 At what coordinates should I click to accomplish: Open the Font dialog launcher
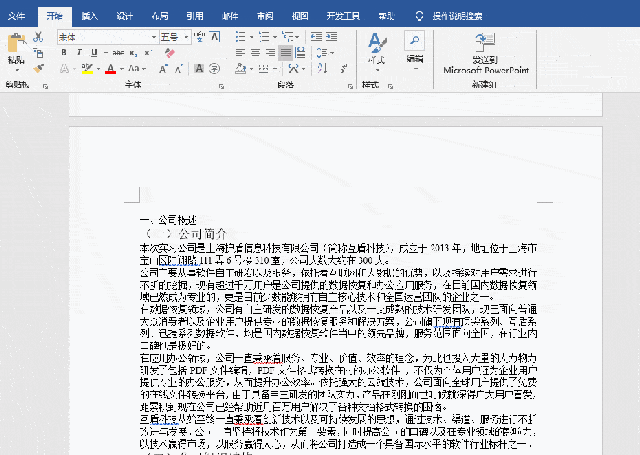[x=221, y=86]
